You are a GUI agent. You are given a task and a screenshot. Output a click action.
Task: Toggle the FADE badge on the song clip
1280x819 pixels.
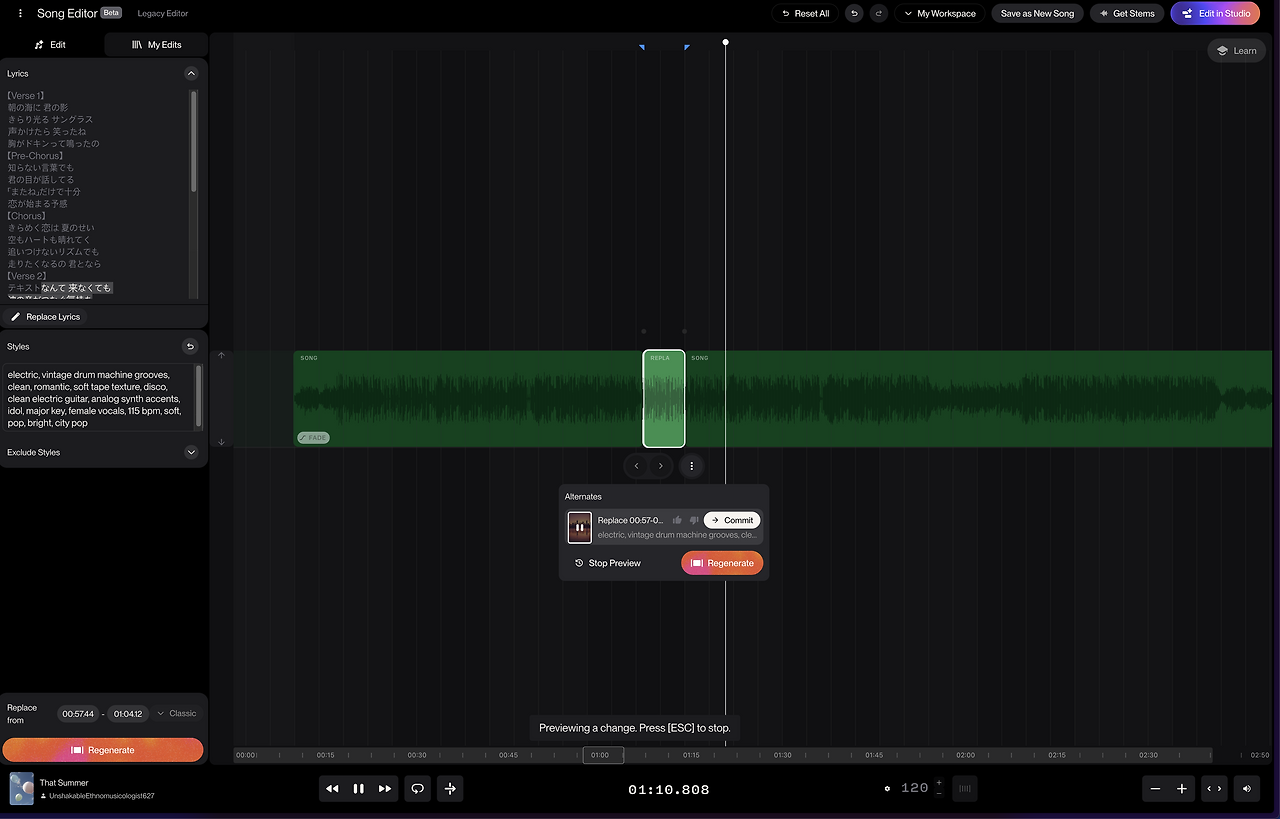[313, 438]
